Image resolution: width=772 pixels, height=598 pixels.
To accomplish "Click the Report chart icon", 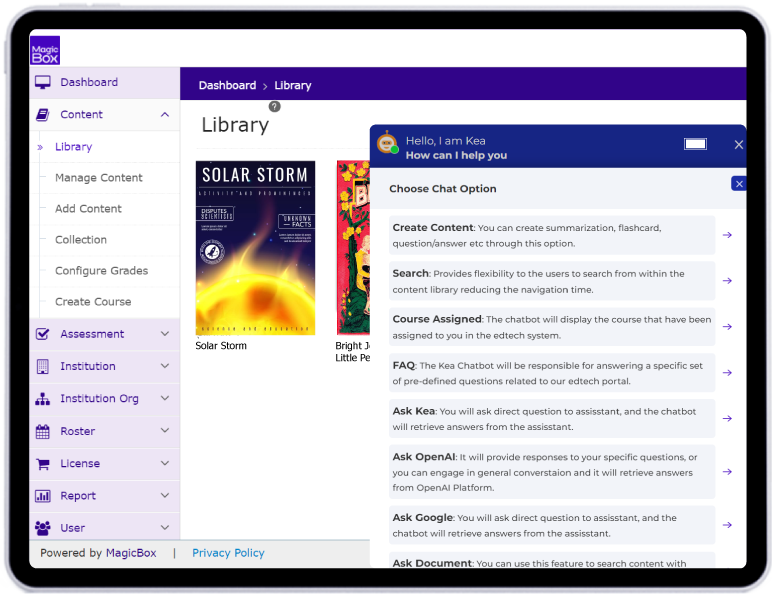I will click(x=43, y=496).
